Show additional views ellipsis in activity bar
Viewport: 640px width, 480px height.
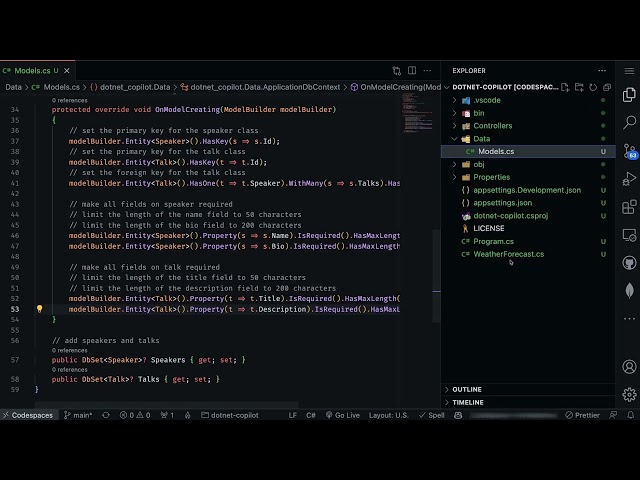pos(629,318)
